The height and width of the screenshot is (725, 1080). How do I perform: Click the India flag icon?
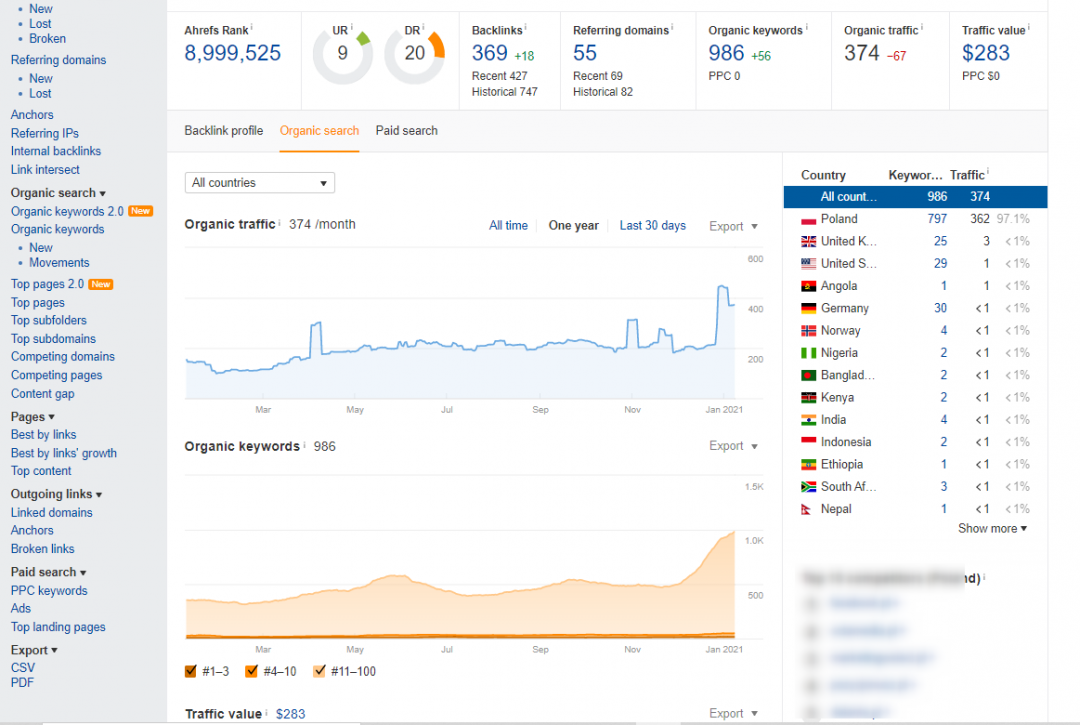tap(809, 420)
